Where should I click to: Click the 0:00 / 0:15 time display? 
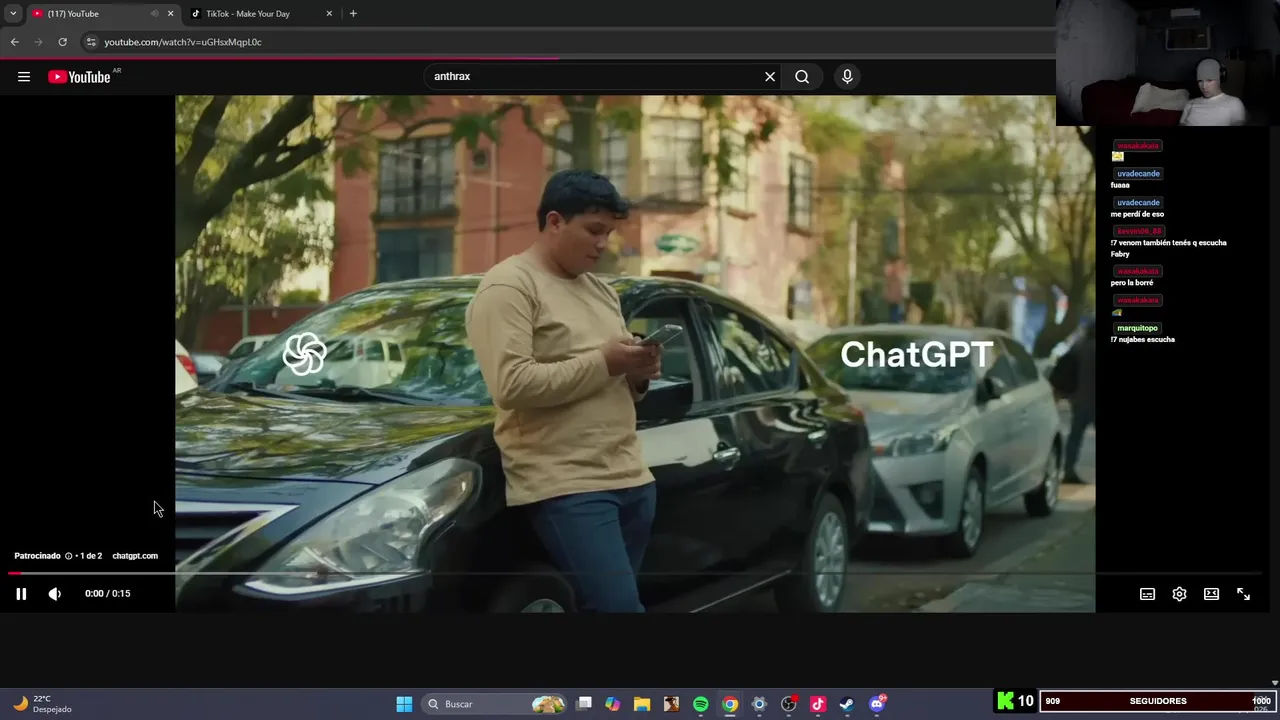108,594
